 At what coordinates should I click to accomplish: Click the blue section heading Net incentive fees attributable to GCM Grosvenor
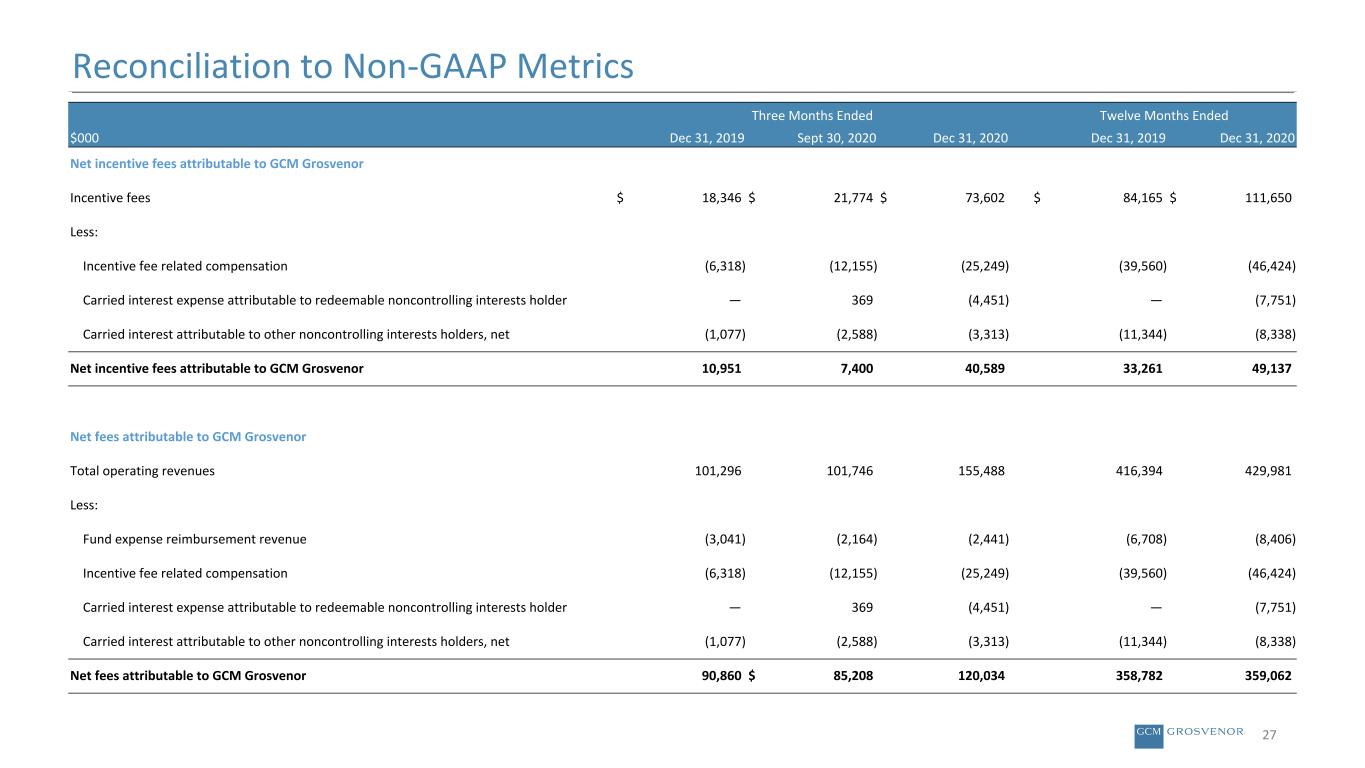(216, 164)
